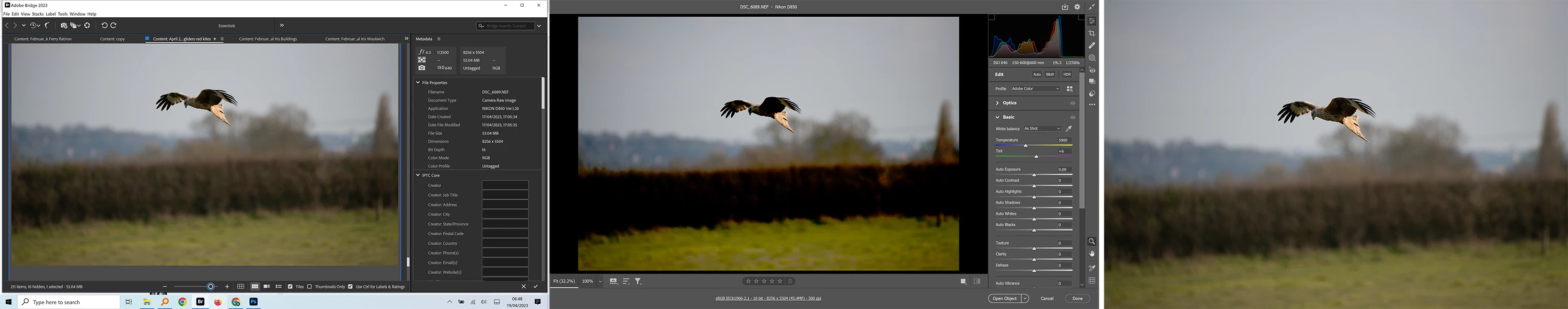Open the Profile Adobe Color dropdown
This screenshot has height=309, width=1568.
(x=1035, y=89)
